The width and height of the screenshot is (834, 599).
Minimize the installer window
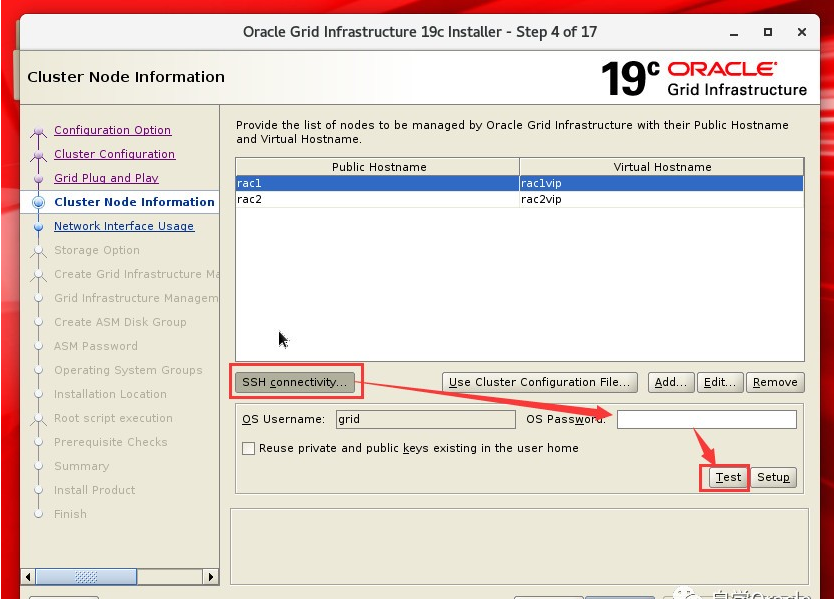coord(734,32)
